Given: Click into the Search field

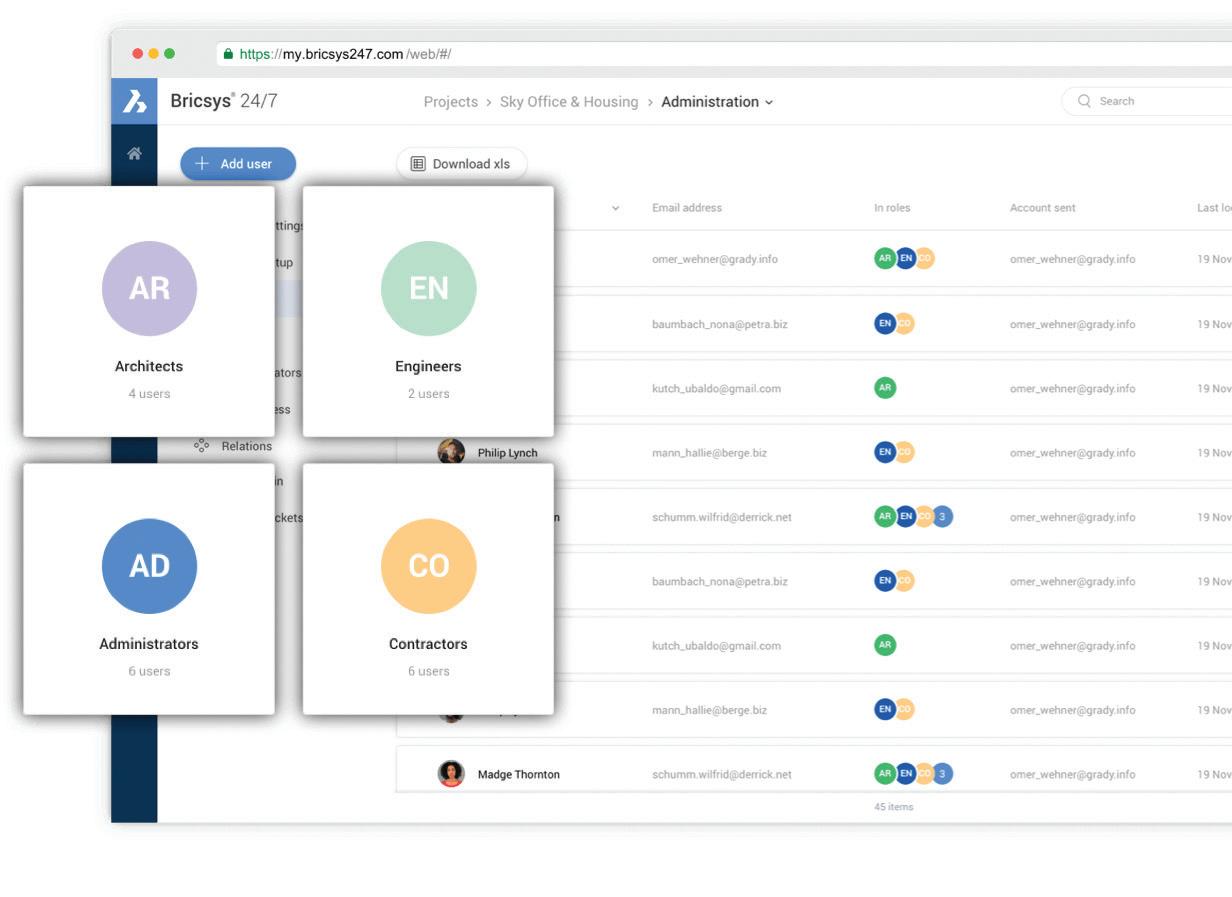Looking at the screenshot, I should pos(1146,101).
